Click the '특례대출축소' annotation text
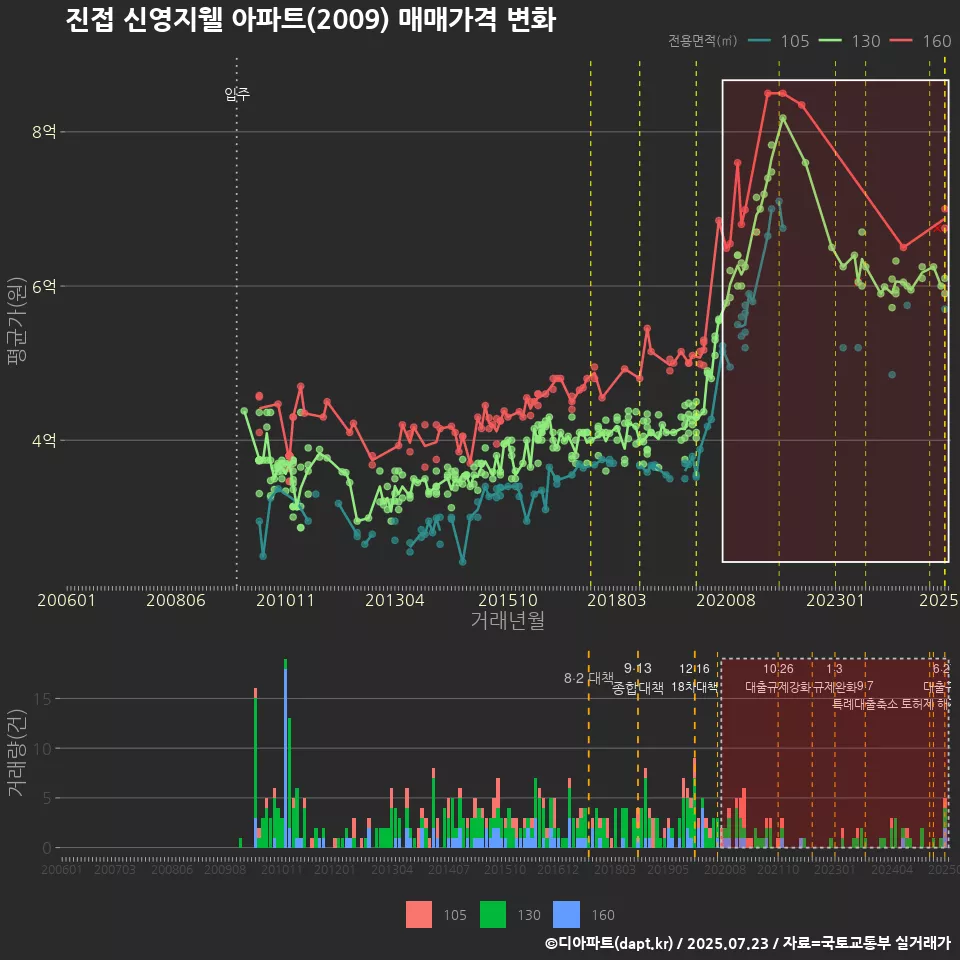The image size is (960, 960). (864, 704)
